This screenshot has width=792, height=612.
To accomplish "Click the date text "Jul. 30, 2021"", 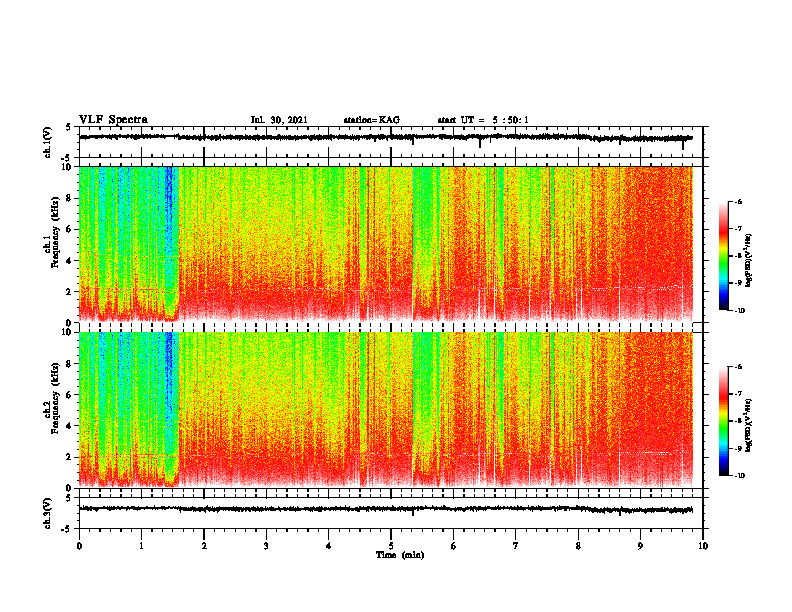I will tap(279, 120).
